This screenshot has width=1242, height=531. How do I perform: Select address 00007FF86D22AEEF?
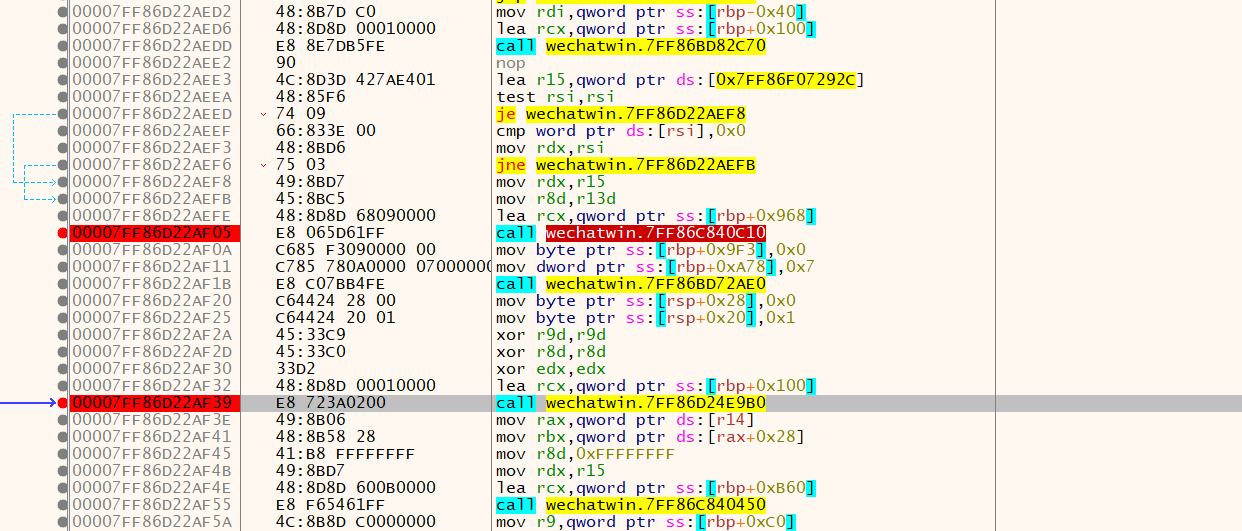[151, 131]
